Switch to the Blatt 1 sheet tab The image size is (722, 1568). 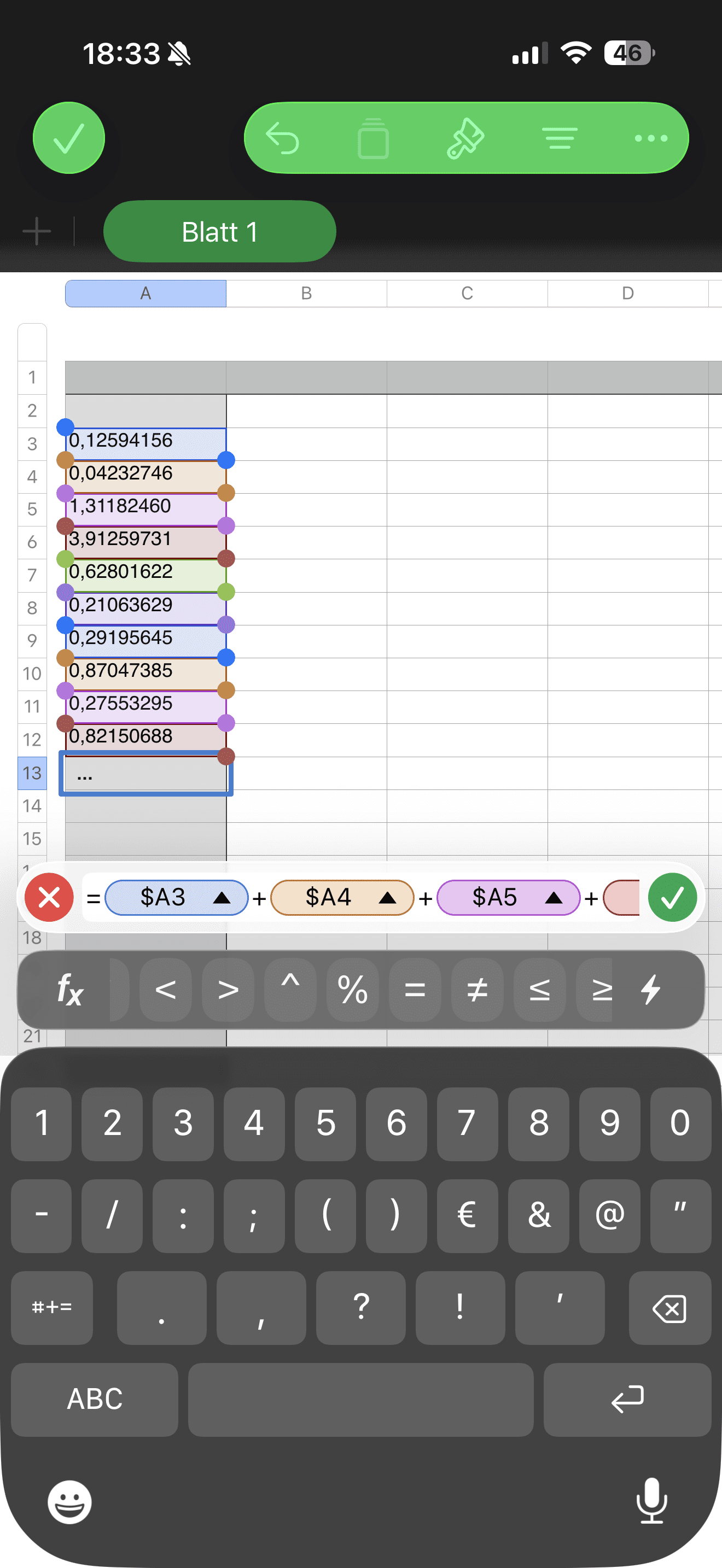pos(219,232)
